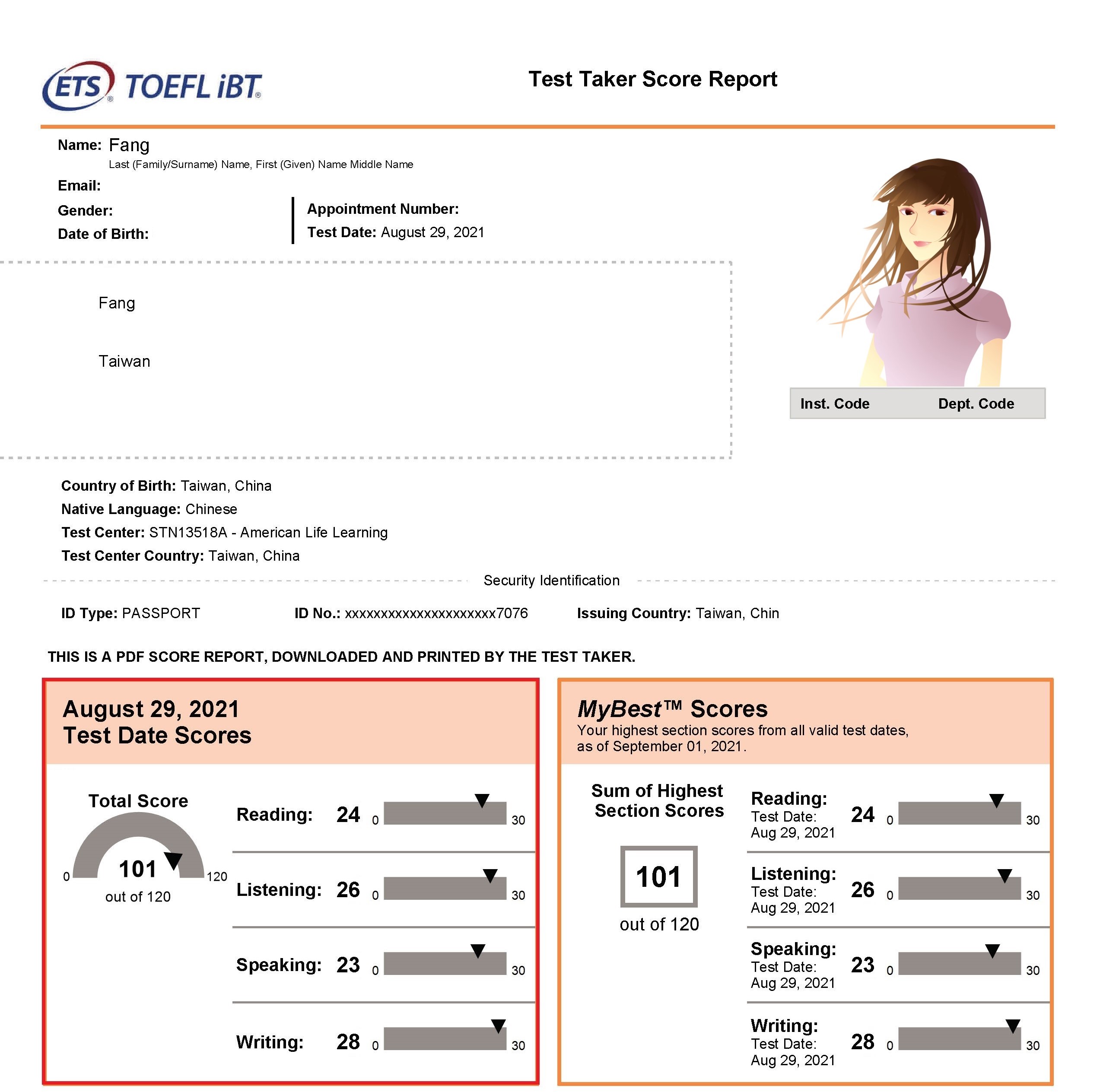Click the Total Score gauge showing 101
The width and height of the screenshot is (1100, 1092).
138,845
